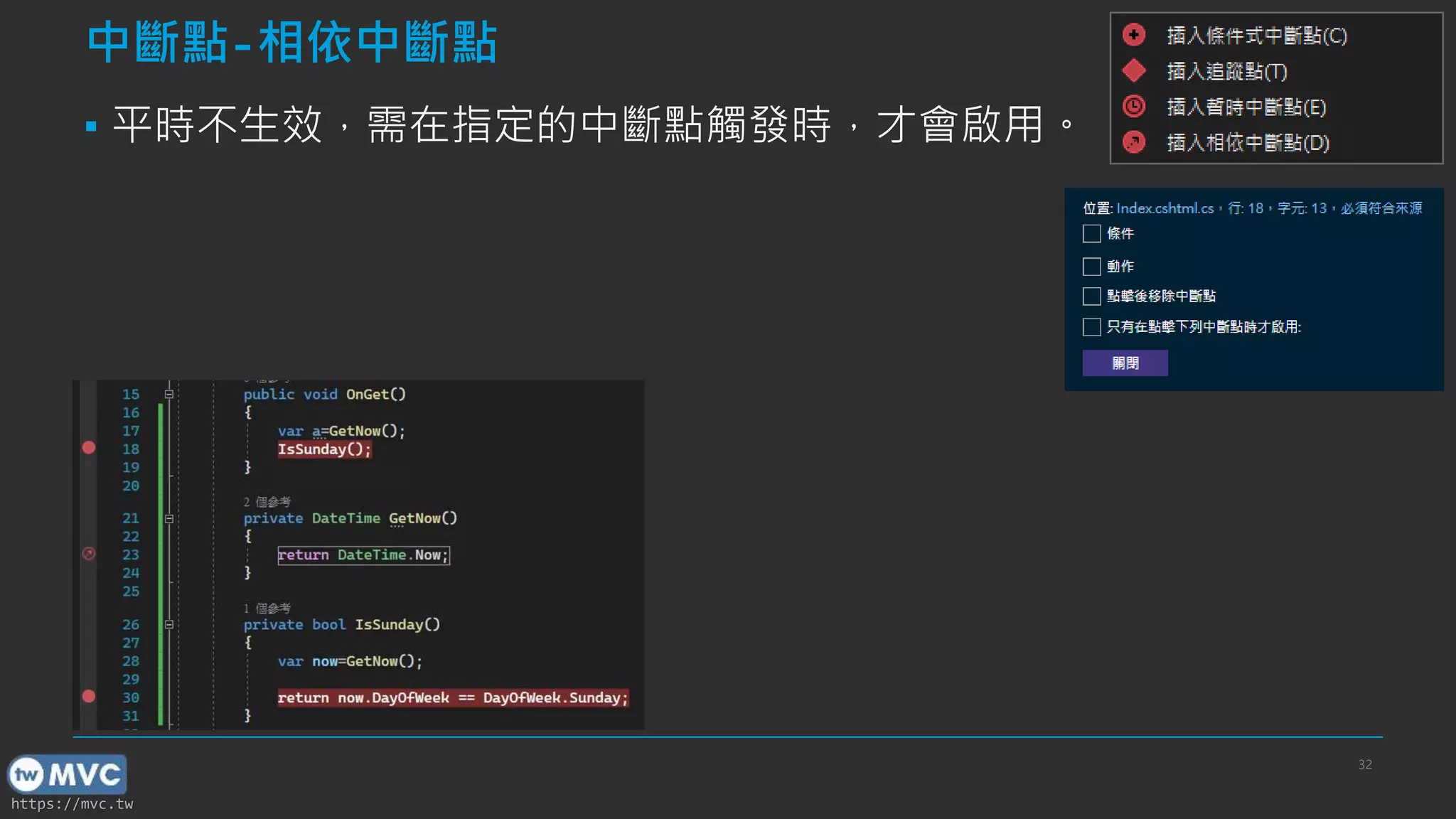The width and height of the screenshot is (1456, 819).
Task: Enable the 條件 checkbox
Action: tap(1091, 233)
